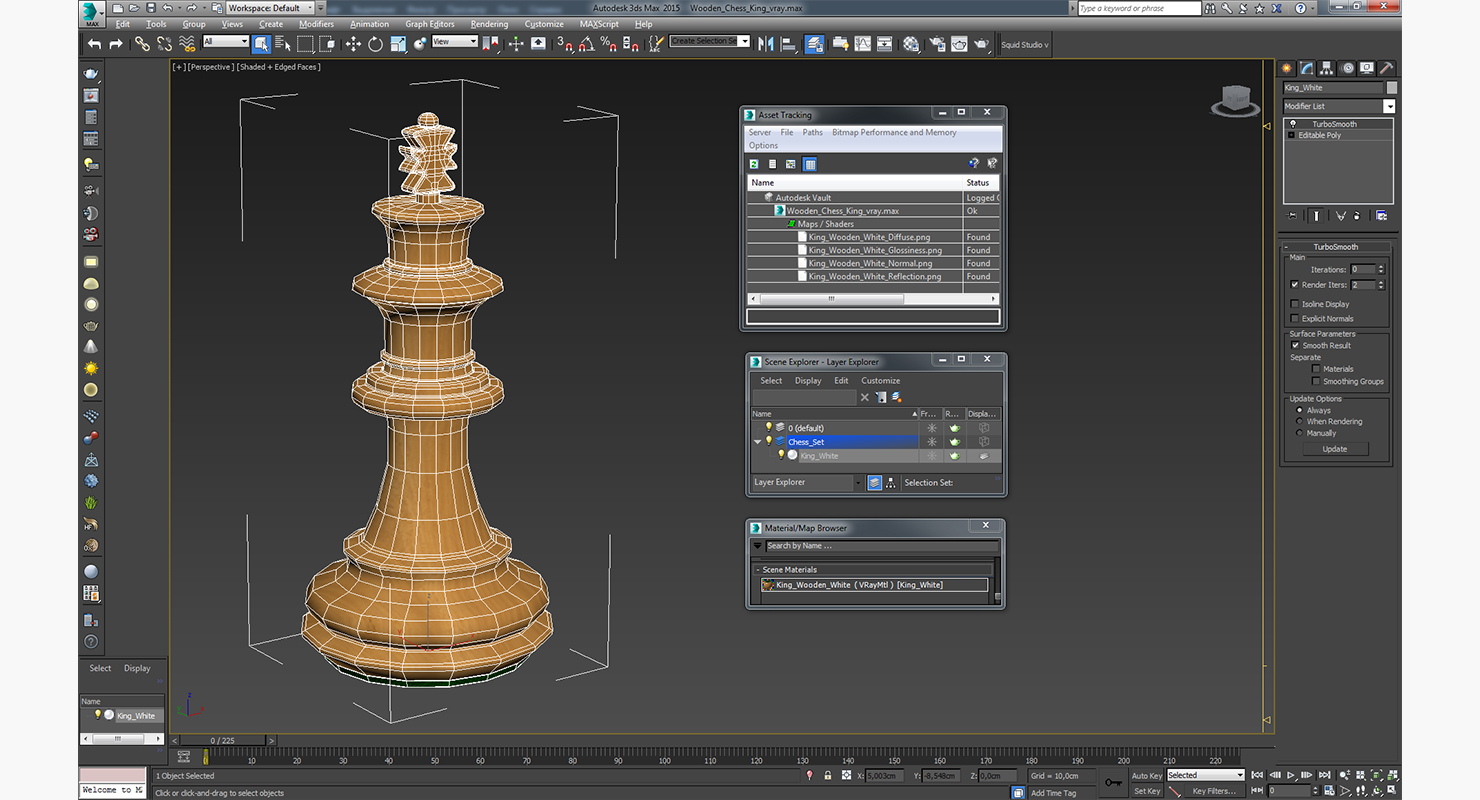1480x800 pixels.
Task: Collapse the Chess_Set layer tree arrow
Action: click(758, 442)
